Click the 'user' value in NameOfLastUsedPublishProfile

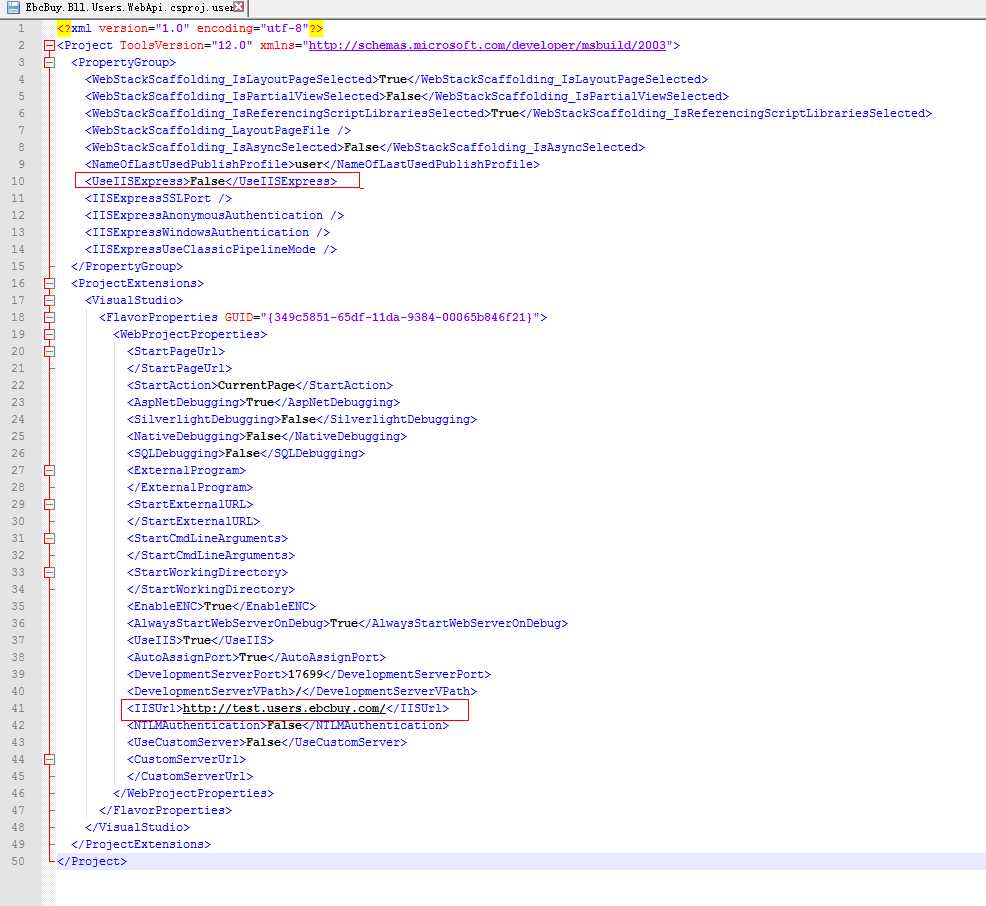tap(309, 164)
